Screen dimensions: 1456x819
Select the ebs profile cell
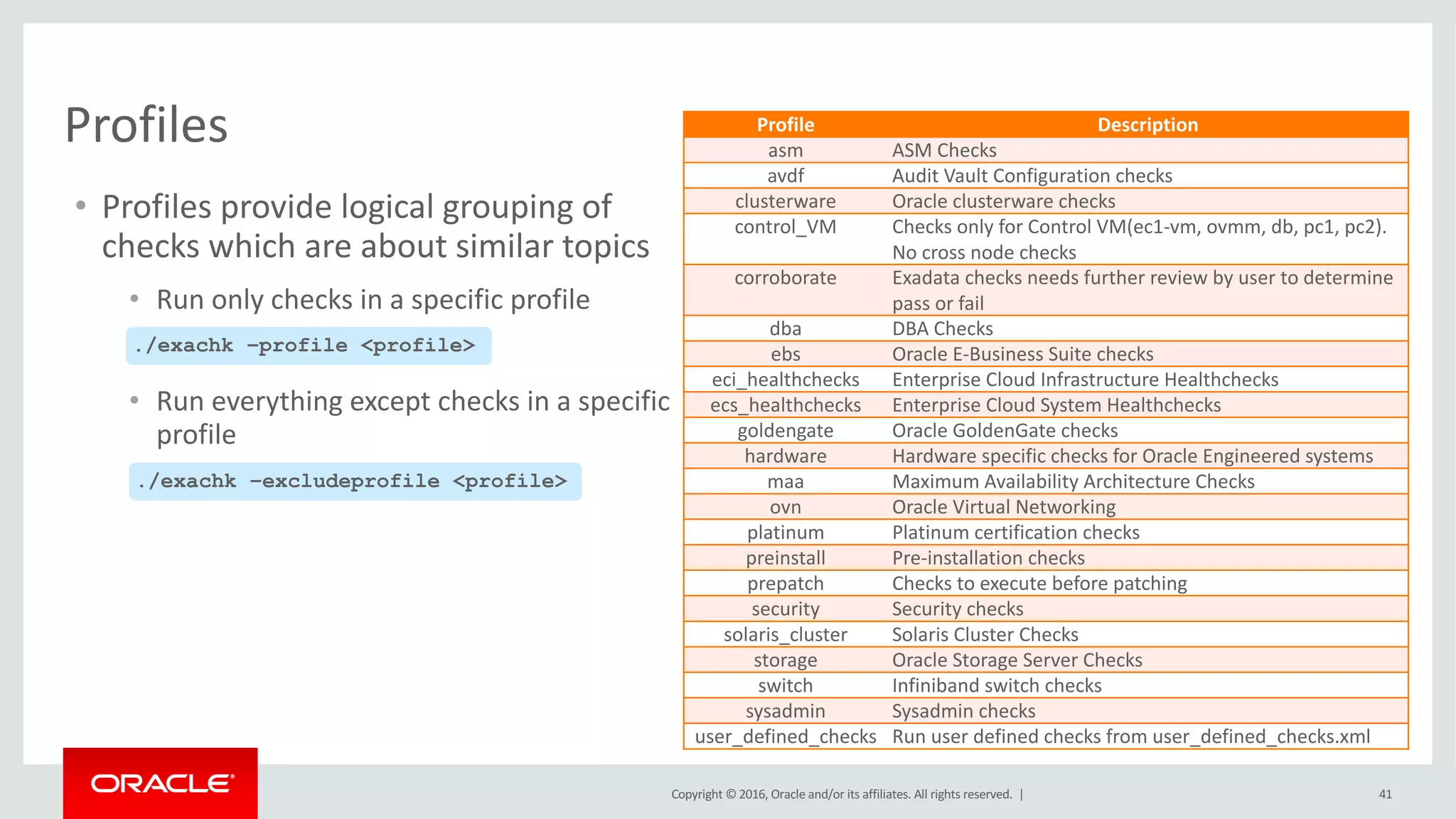[786, 354]
